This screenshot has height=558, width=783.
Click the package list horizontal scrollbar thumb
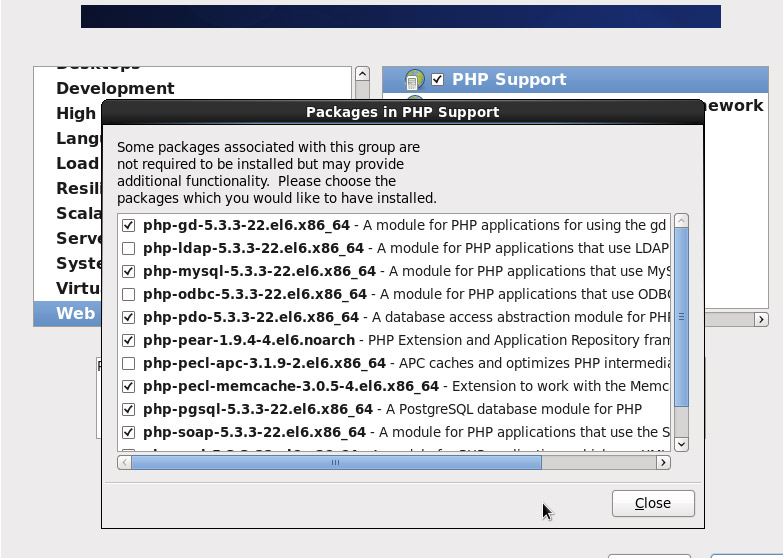[336, 463]
